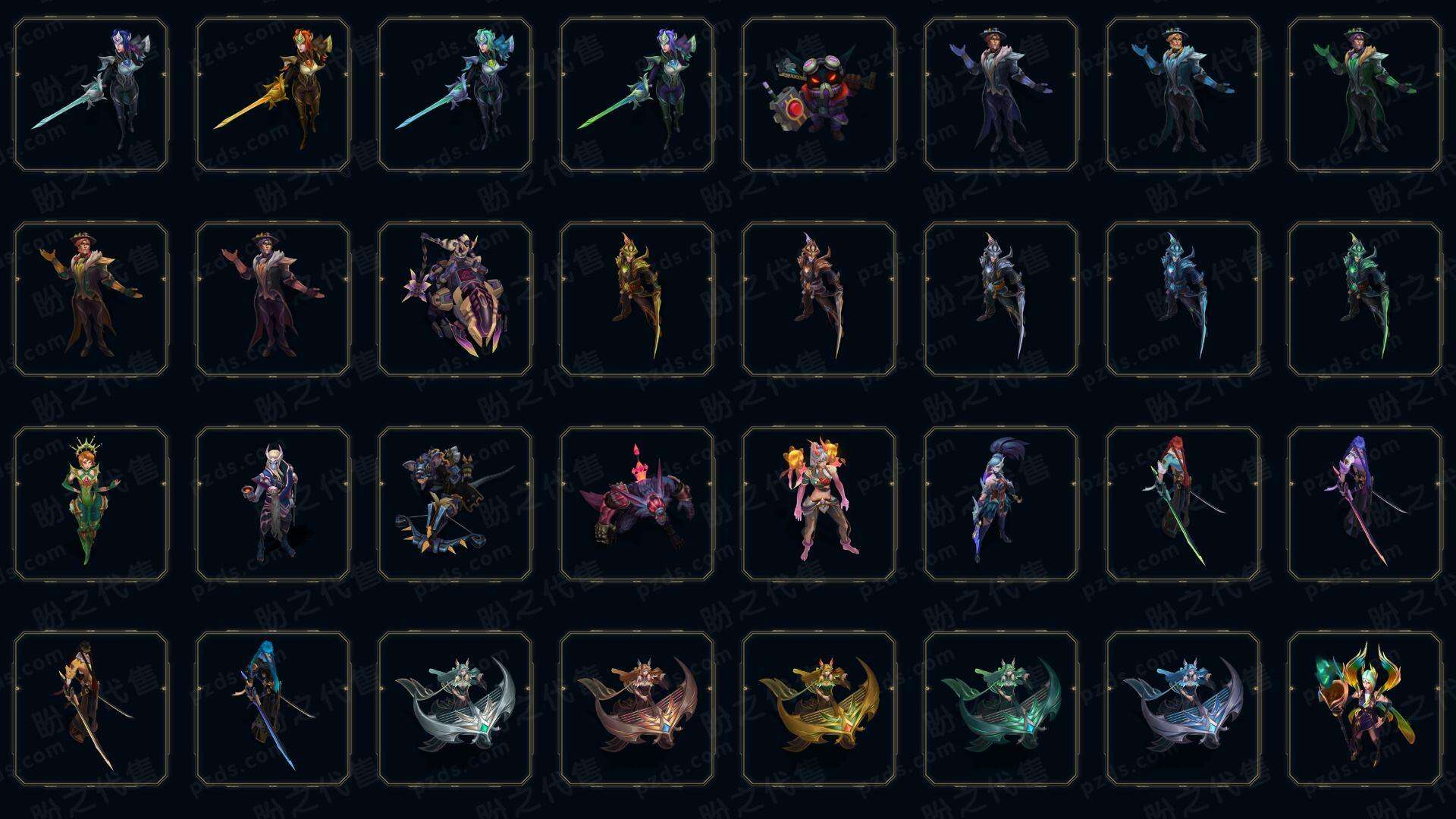The width and height of the screenshot is (1456, 819).
Task: Pick the rainbow-winged mage with staff
Action: (1365, 708)
